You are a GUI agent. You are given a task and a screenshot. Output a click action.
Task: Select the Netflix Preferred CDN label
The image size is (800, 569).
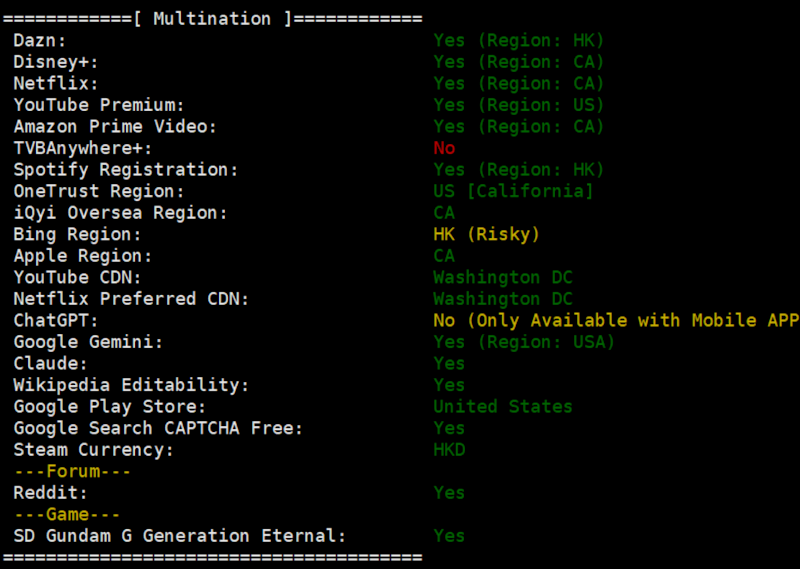click(131, 299)
